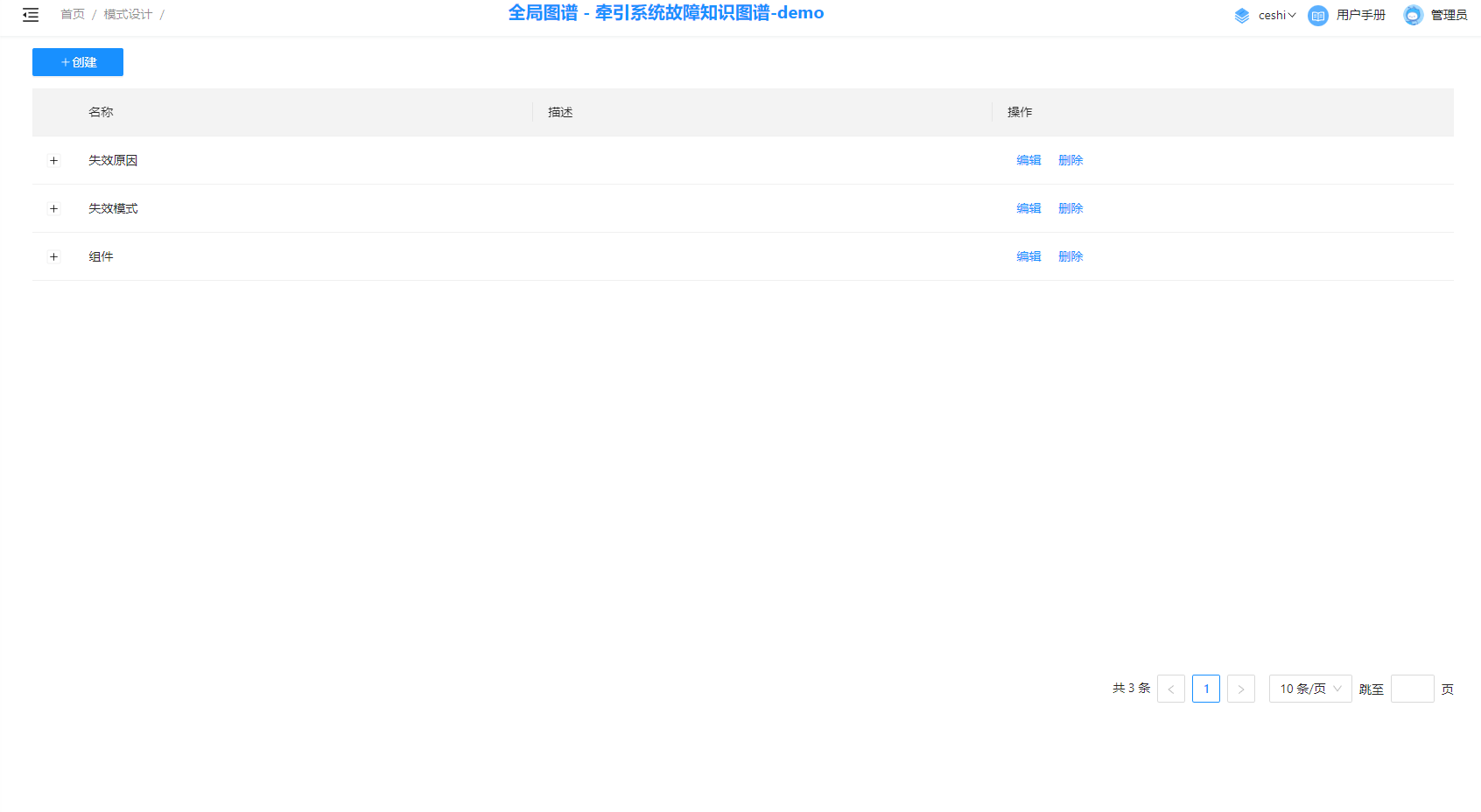Open the user manual book icon
This screenshot has height=812, width=1481.
[1317, 16]
